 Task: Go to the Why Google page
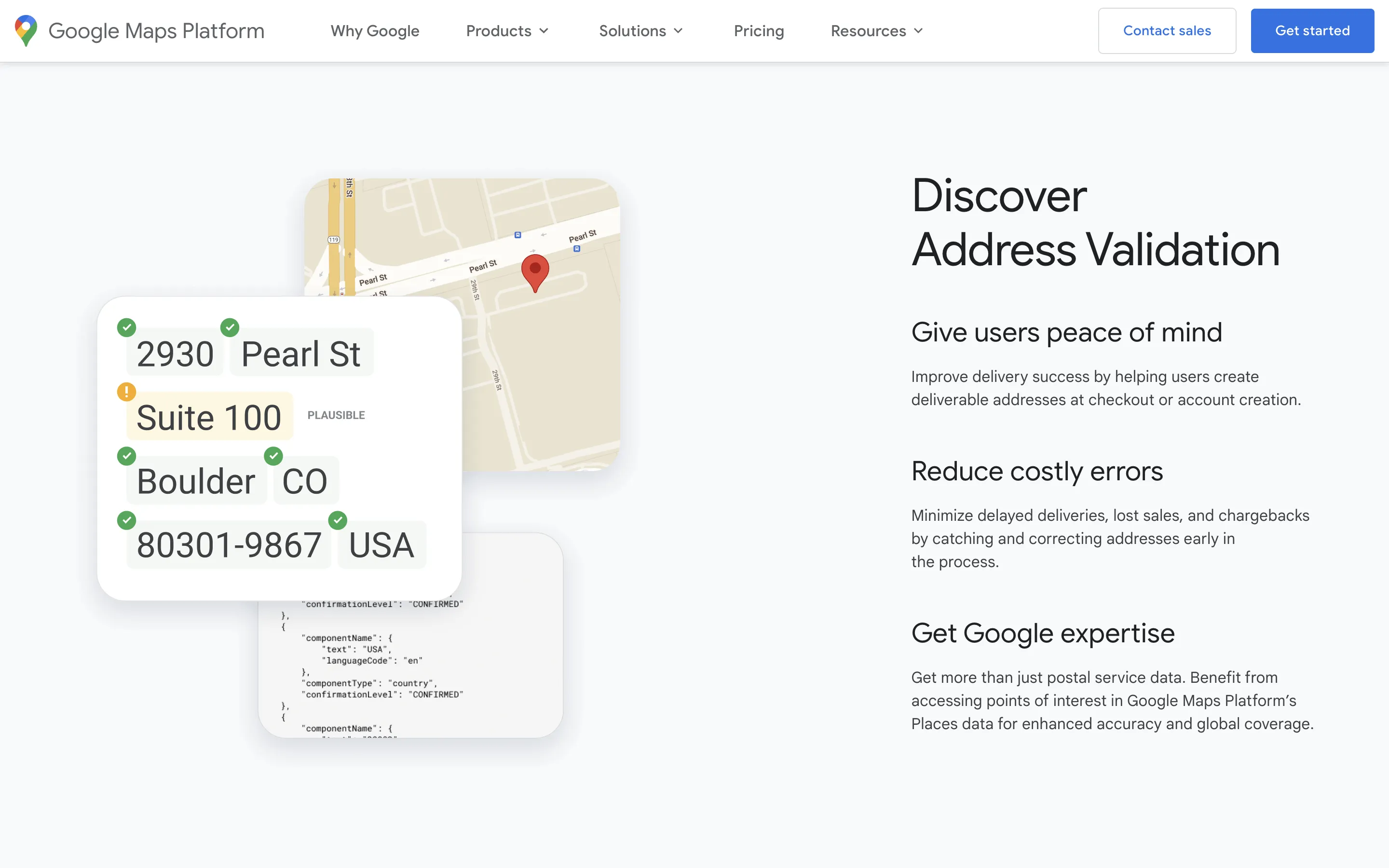click(x=375, y=31)
